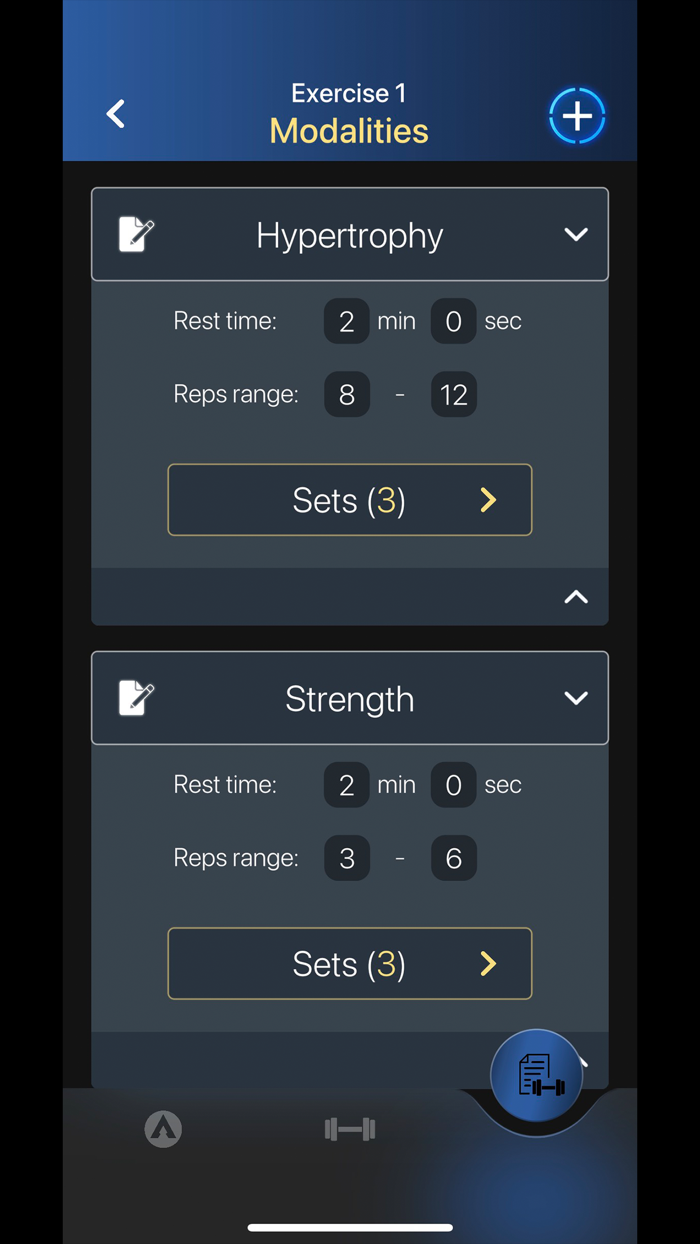Collapse the Strength modality section
Screen dimensions: 700x1244
pyautogui.click(x=576, y=698)
